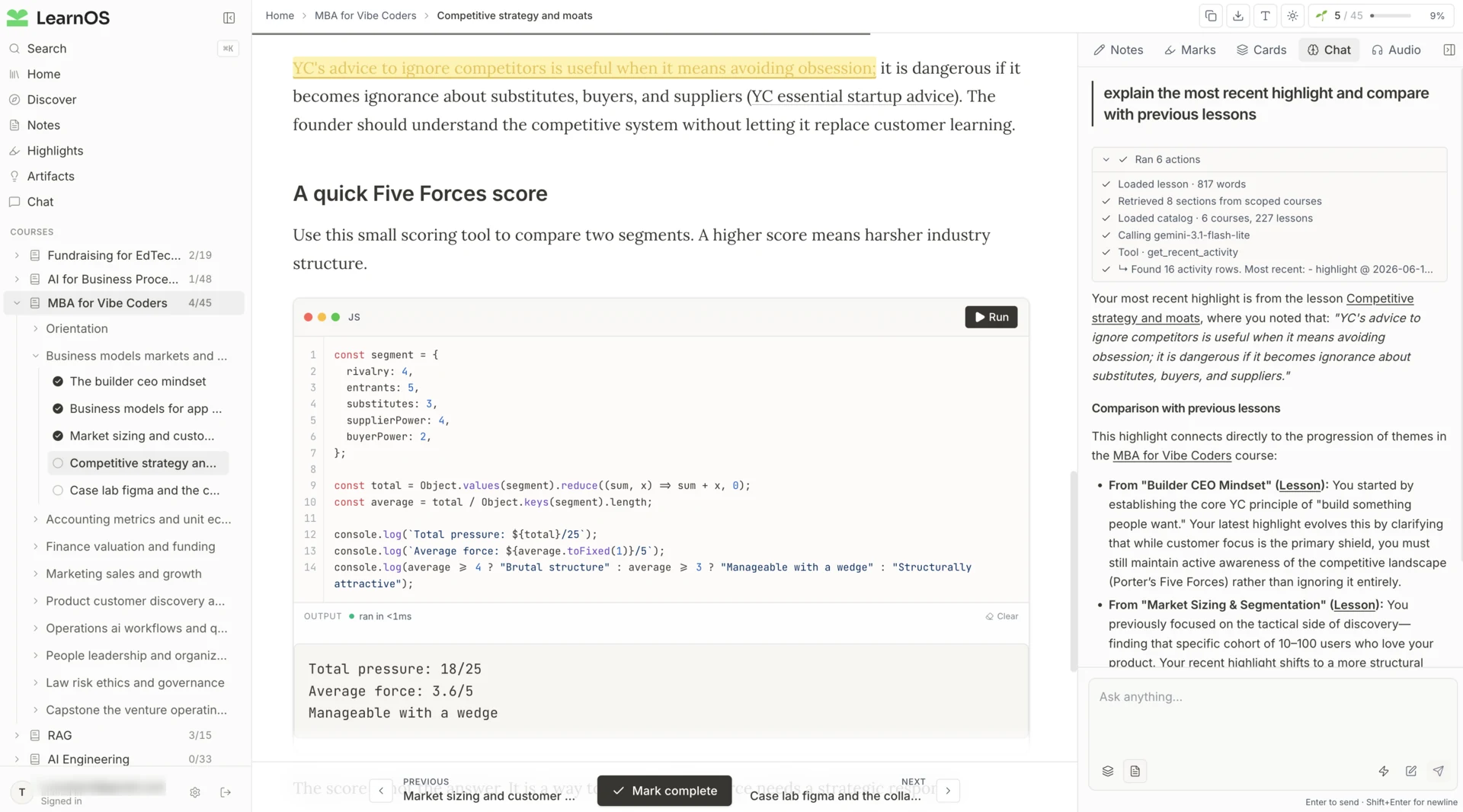This screenshot has height=812, width=1463.
Task: Toggle completion circle for Competitive strategy lesson
Action: [x=58, y=463]
